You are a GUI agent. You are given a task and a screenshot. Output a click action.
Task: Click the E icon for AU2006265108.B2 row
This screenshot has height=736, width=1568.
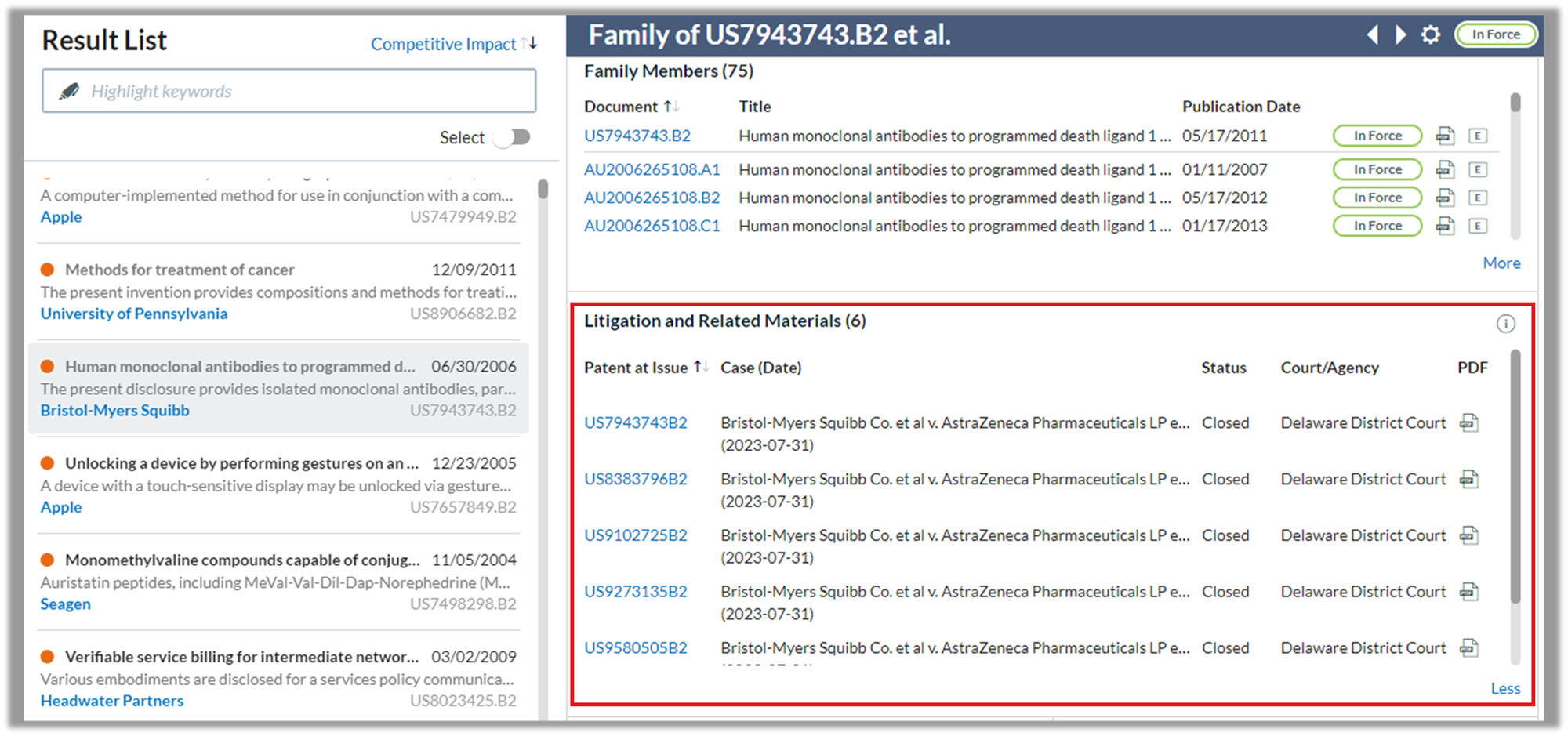click(x=1478, y=198)
